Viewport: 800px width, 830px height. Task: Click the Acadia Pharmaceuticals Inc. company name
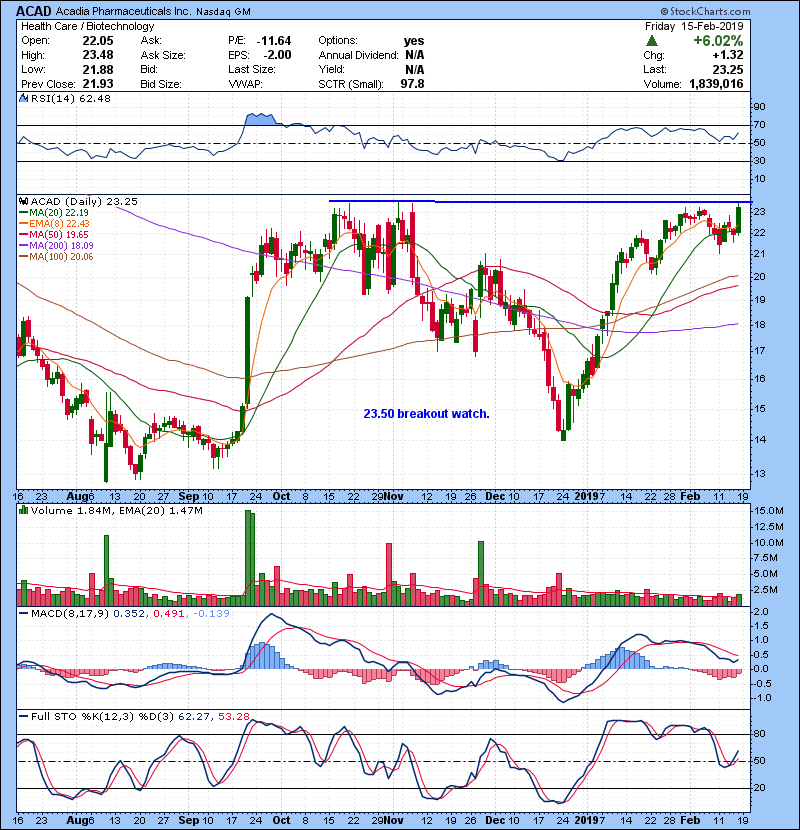click(123, 11)
